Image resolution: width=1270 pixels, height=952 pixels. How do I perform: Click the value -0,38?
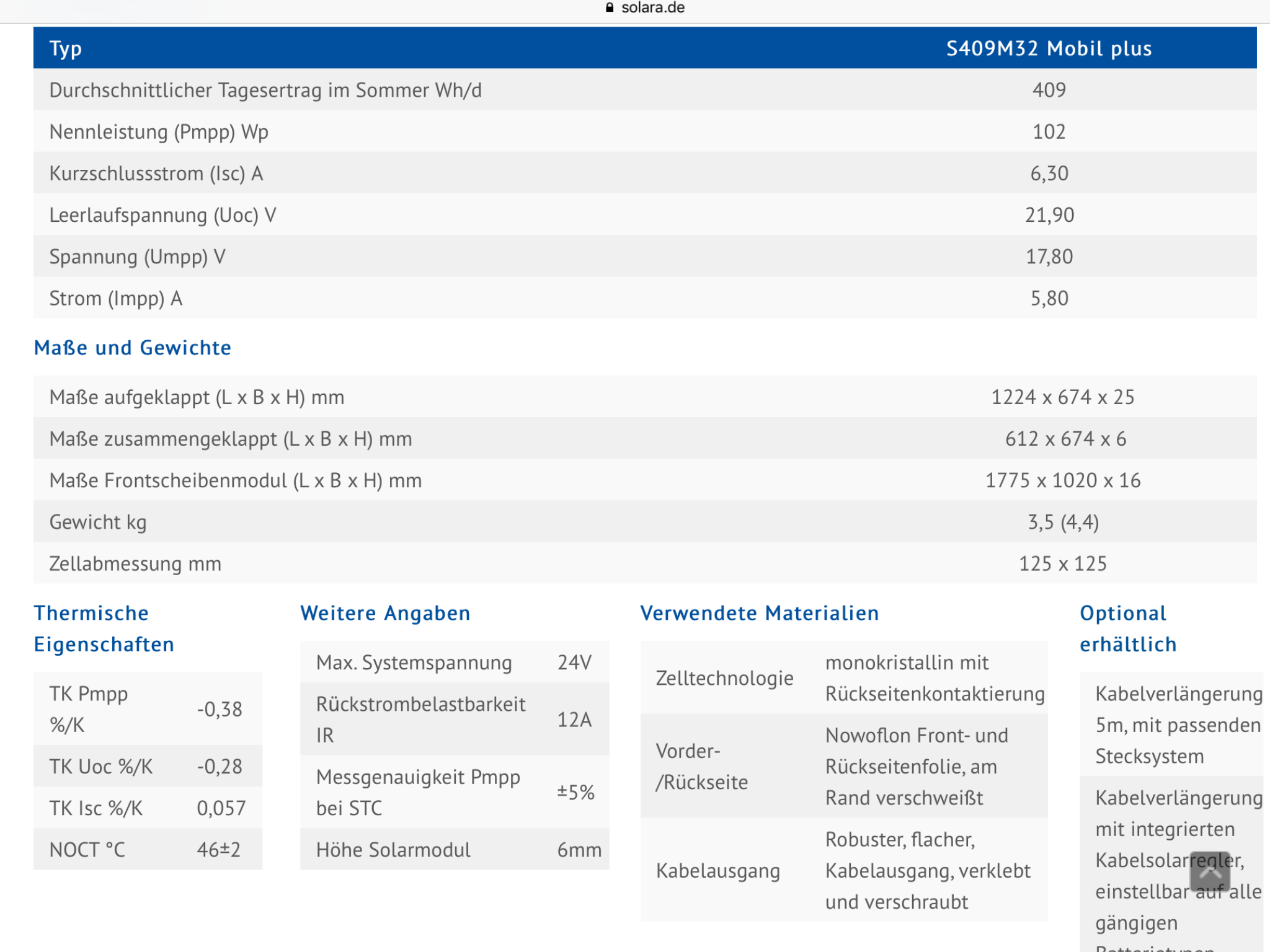pos(220,709)
